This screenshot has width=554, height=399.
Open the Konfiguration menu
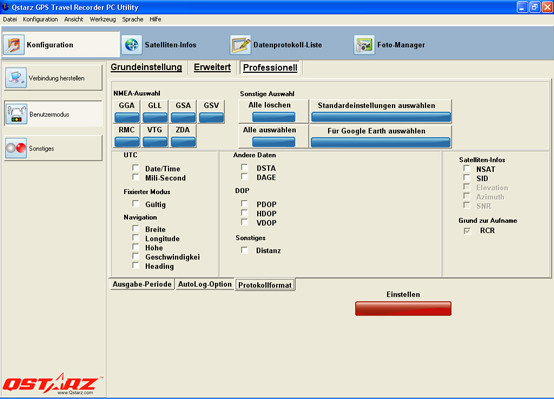(x=40, y=19)
